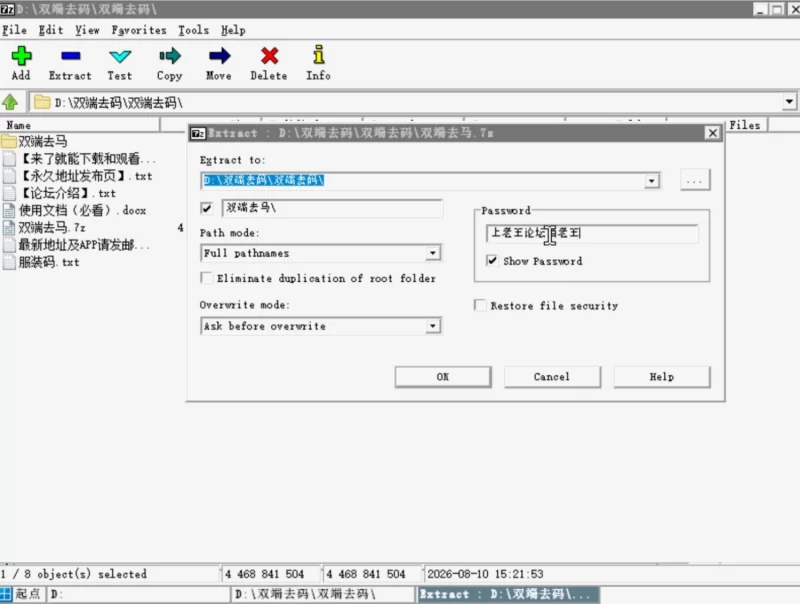Click document icon of 使用文档（必看）.docx
Viewport: 800px width, 604px height.
tap(9, 210)
